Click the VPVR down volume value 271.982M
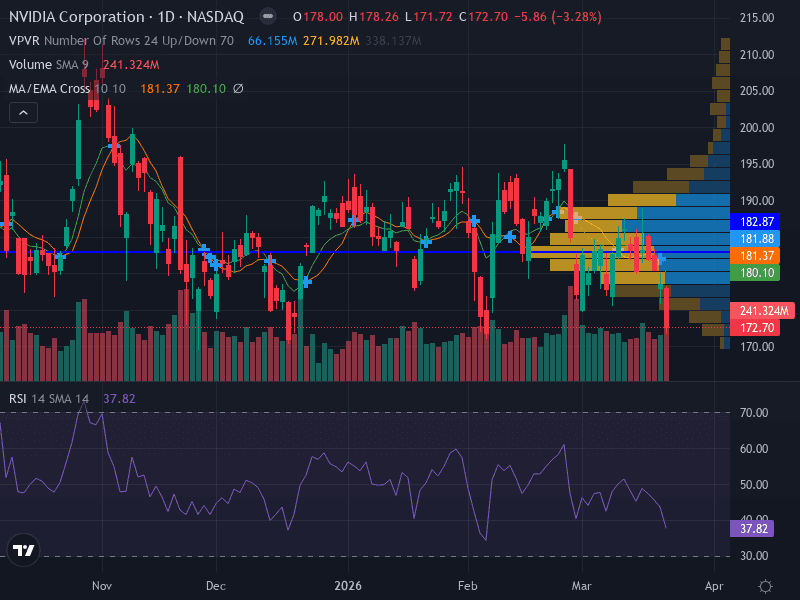 (x=331, y=41)
